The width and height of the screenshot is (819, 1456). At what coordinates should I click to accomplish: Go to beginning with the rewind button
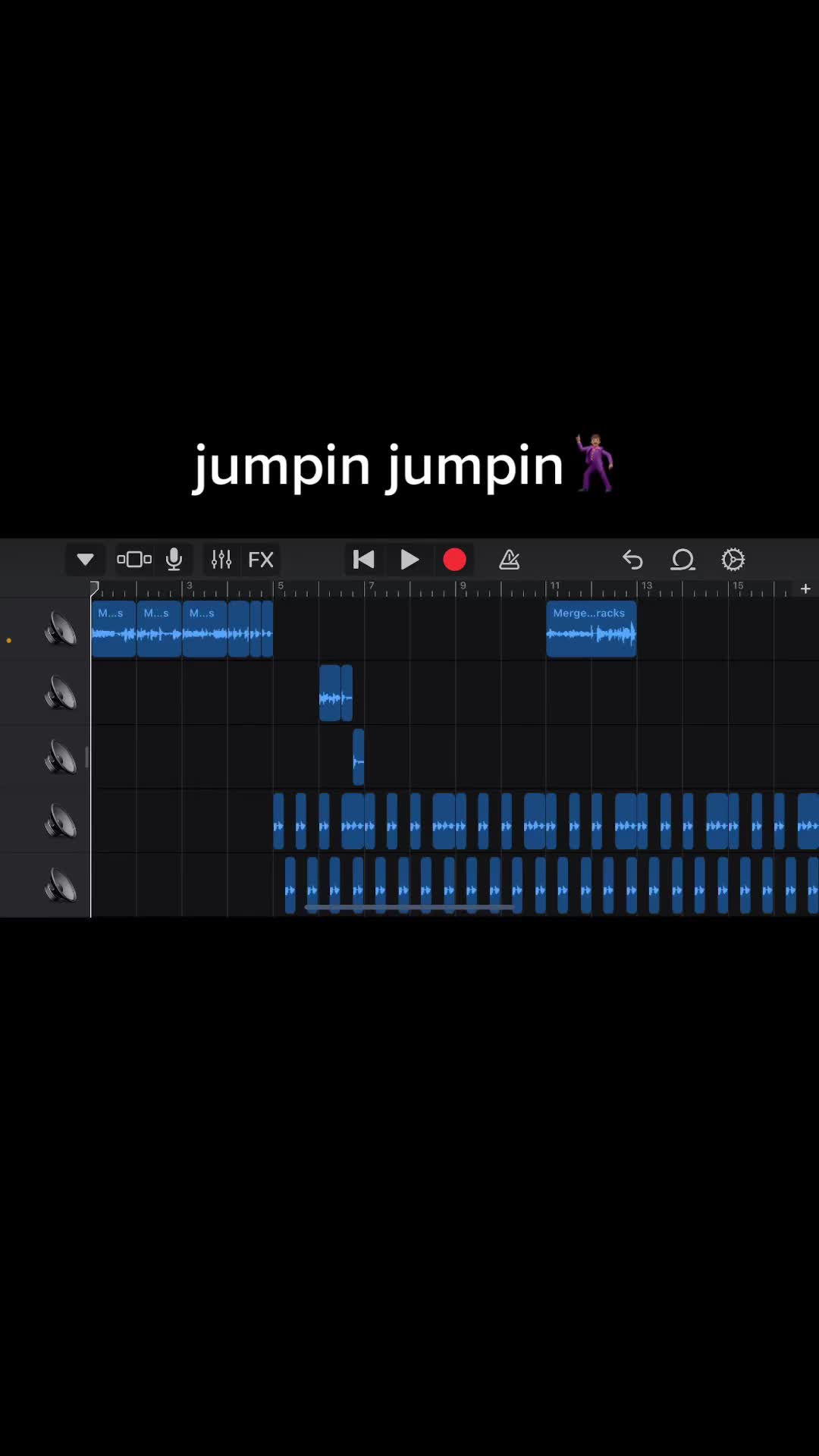click(363, 560)
